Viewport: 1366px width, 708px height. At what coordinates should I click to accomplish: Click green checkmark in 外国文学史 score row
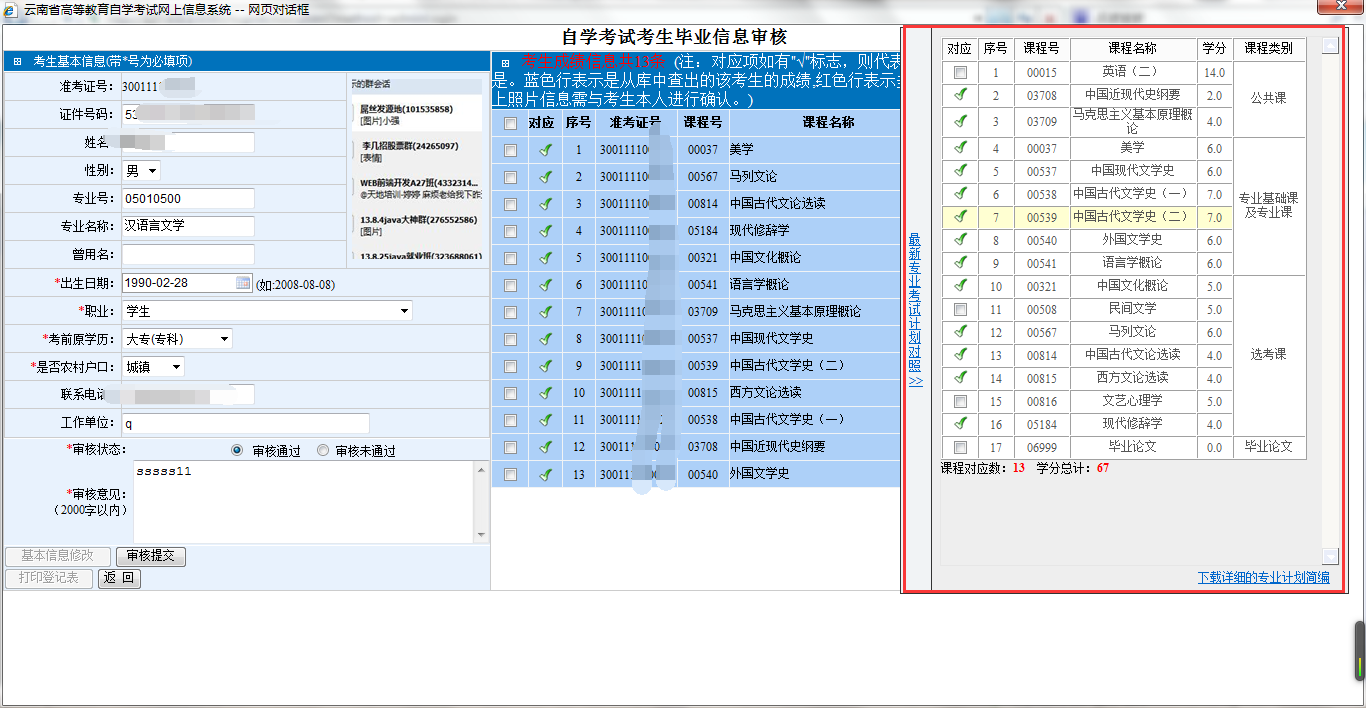[x=545, y=474]
